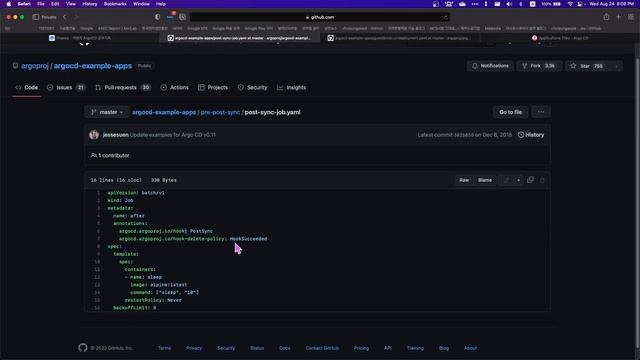Click the Notifications button
This screenshot has width=640, height=360.
(x=490, y=66)
